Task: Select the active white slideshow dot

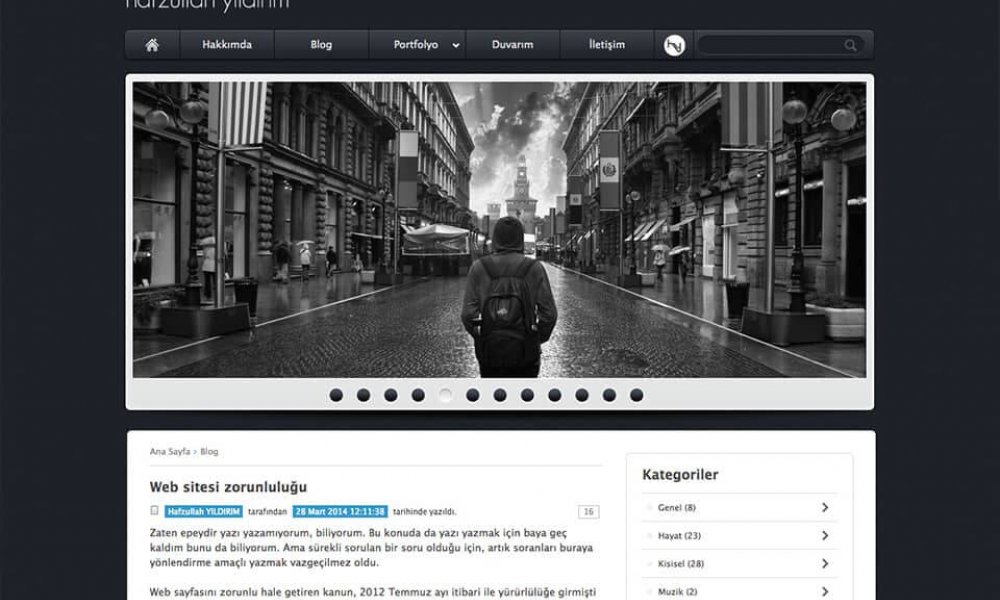Action: coord(445,395)
